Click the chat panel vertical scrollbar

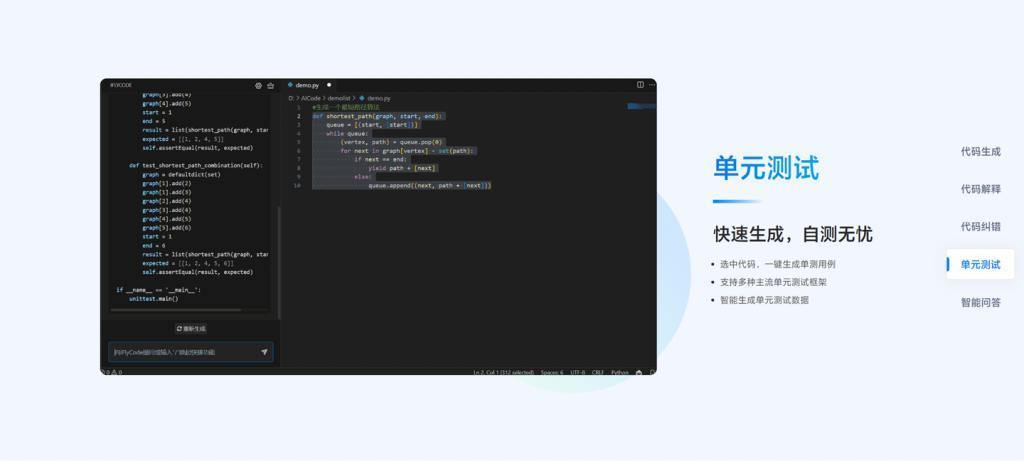tap(280, 263)
